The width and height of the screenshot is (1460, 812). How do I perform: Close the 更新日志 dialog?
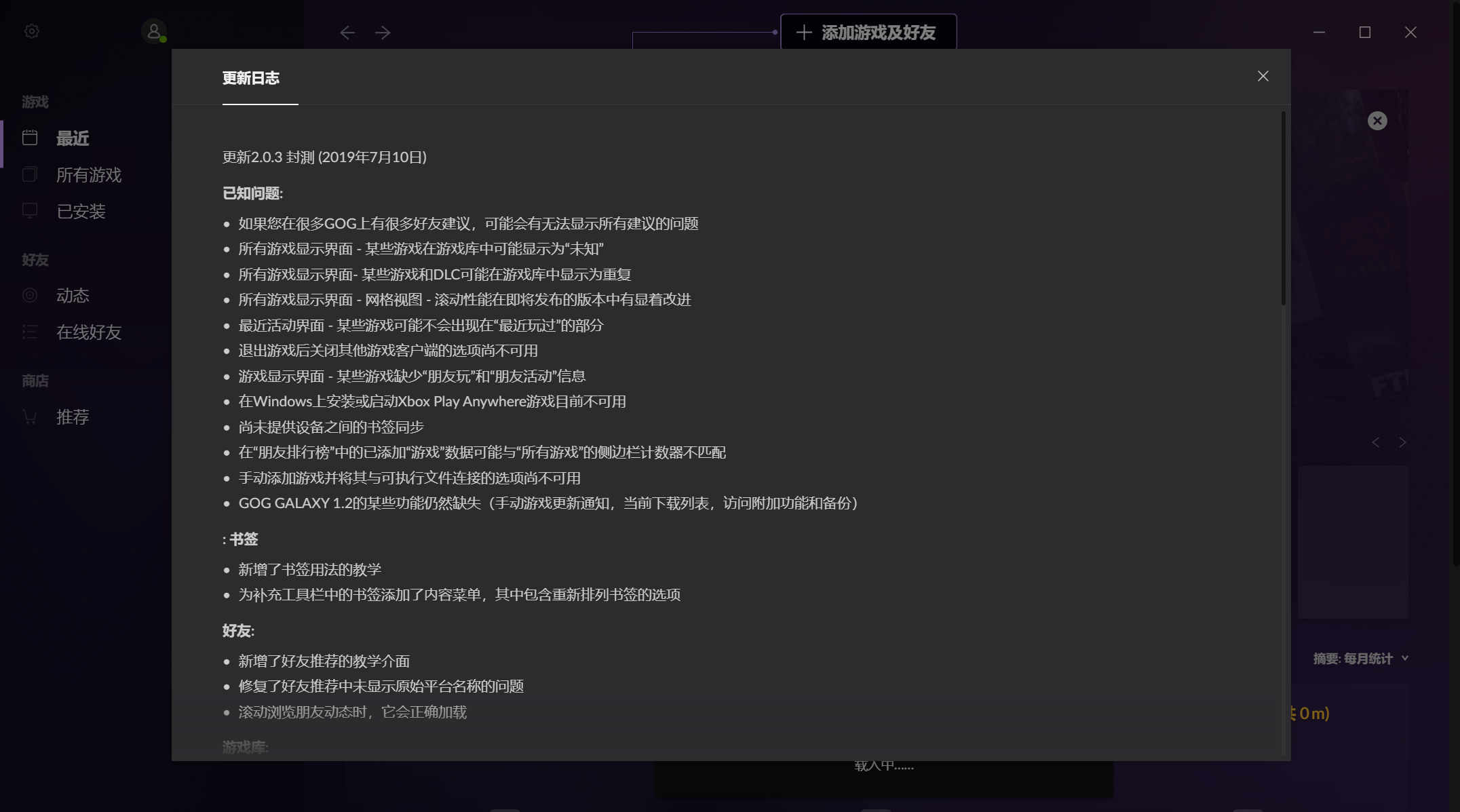tap(1263, 76)
